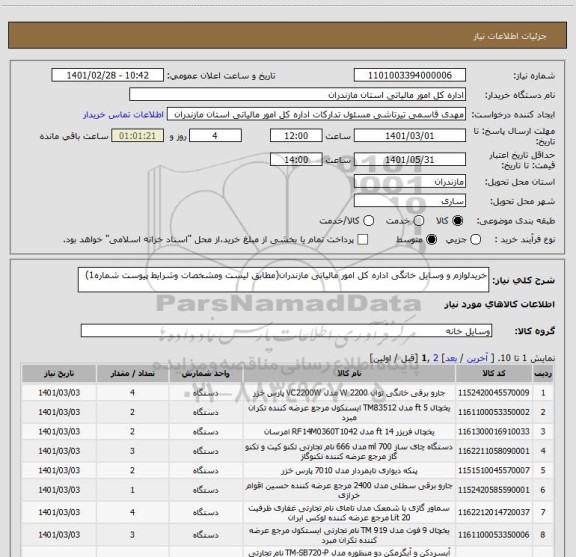Click the نام کالا column header
Viewport: 576px width, 557px height.
click(x=349, y=373)
